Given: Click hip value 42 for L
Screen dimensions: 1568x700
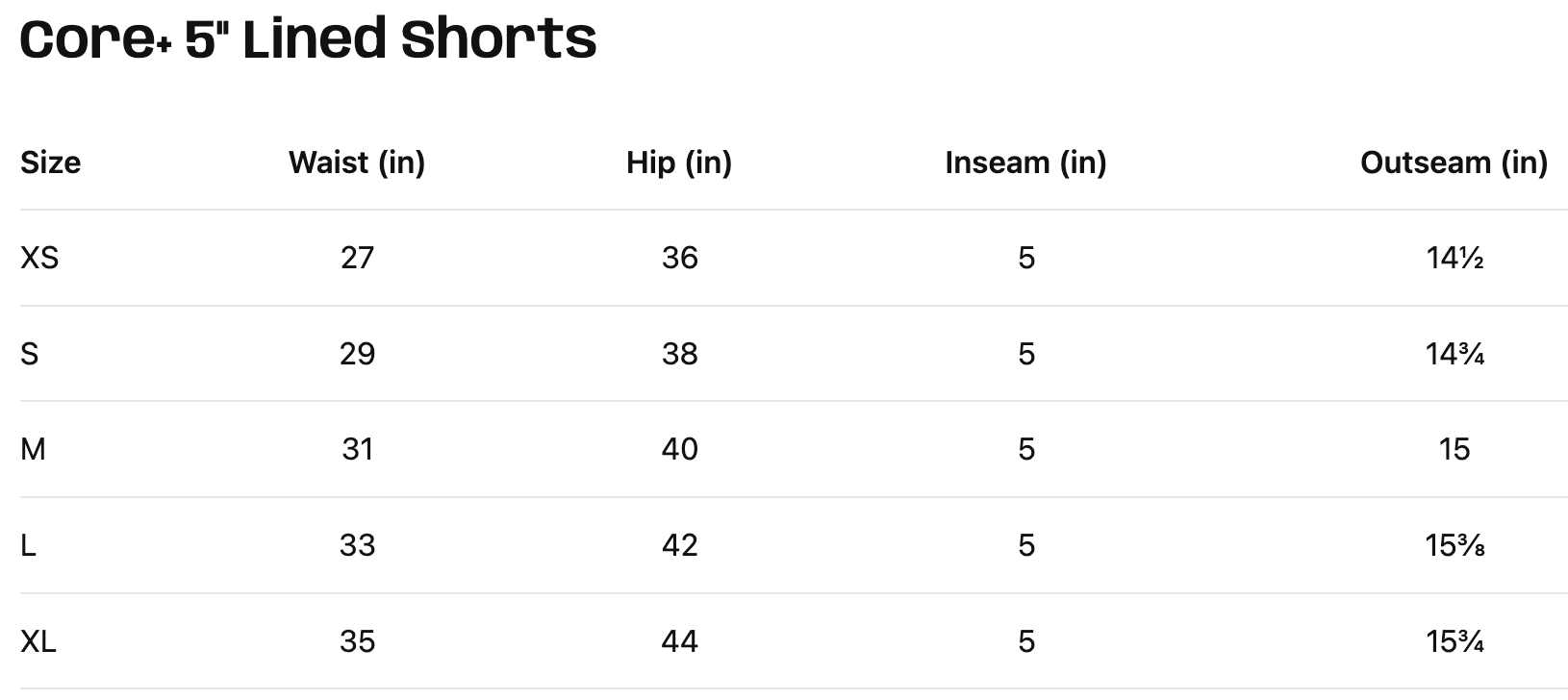Looking at the screenshot, I should point(679,545).
